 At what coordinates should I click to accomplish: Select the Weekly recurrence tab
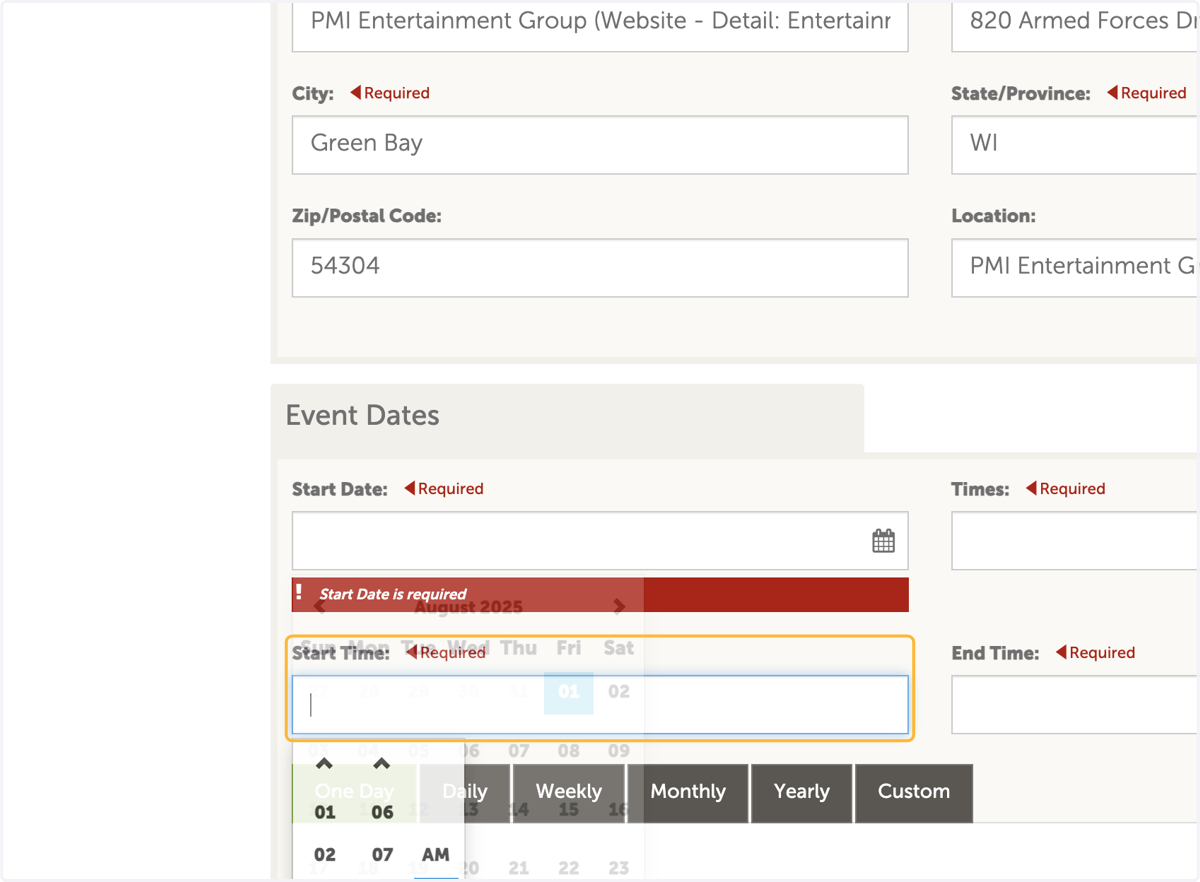tap(569, 792)
